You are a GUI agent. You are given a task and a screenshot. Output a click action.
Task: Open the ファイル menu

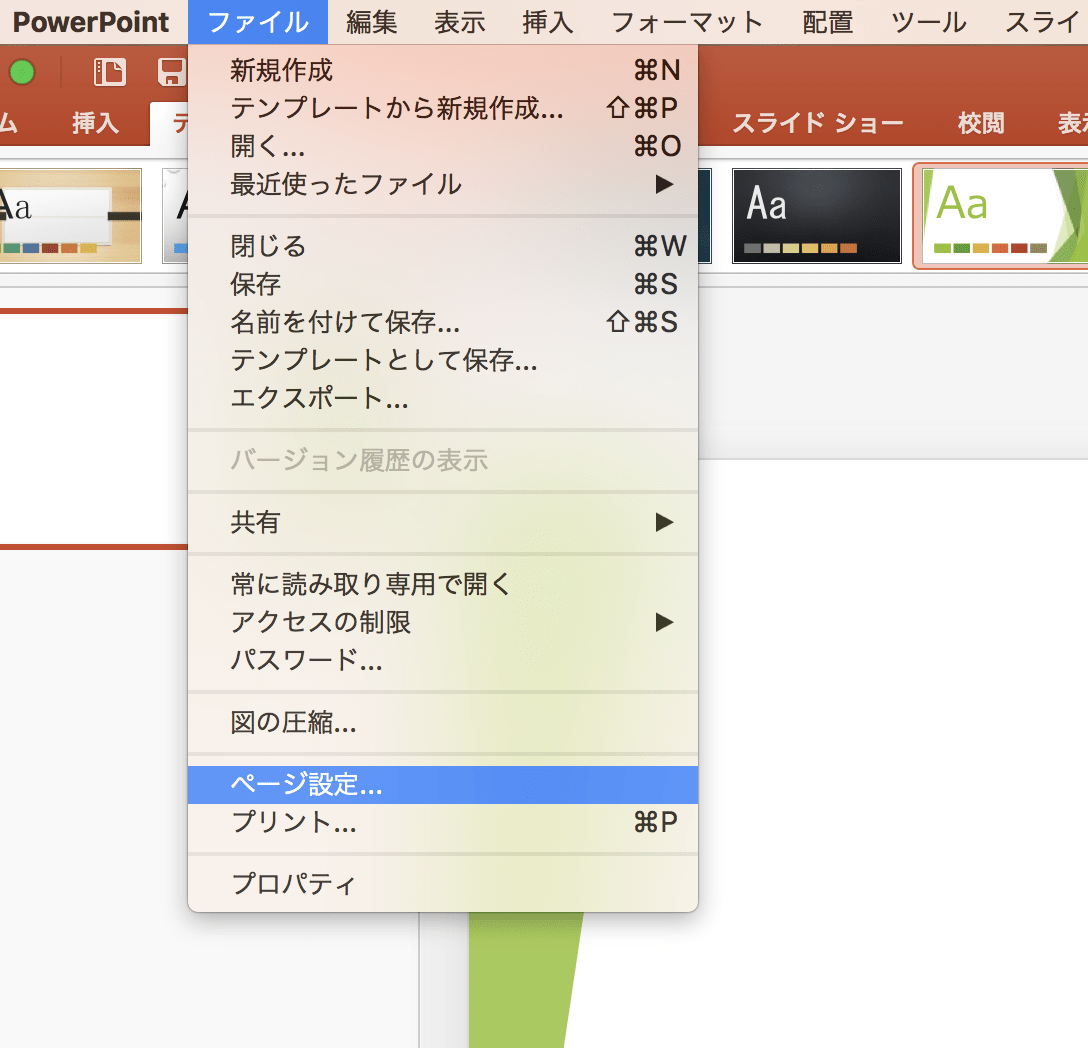[x=257, y=22]
